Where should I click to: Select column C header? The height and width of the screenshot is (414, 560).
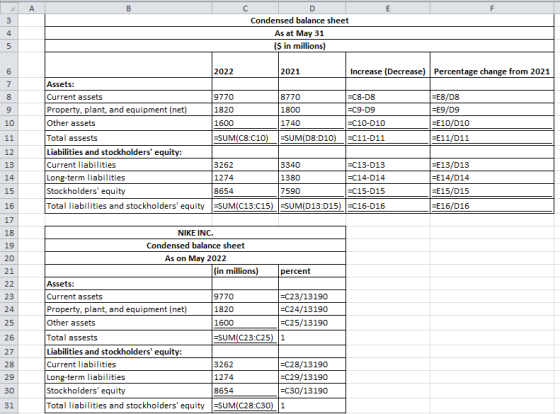click(x=245, y=8)
